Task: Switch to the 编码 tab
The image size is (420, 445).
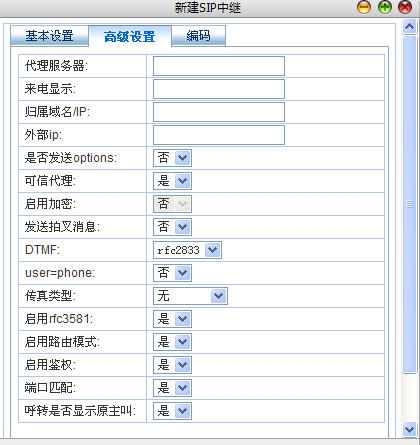Action: [199, 36]
